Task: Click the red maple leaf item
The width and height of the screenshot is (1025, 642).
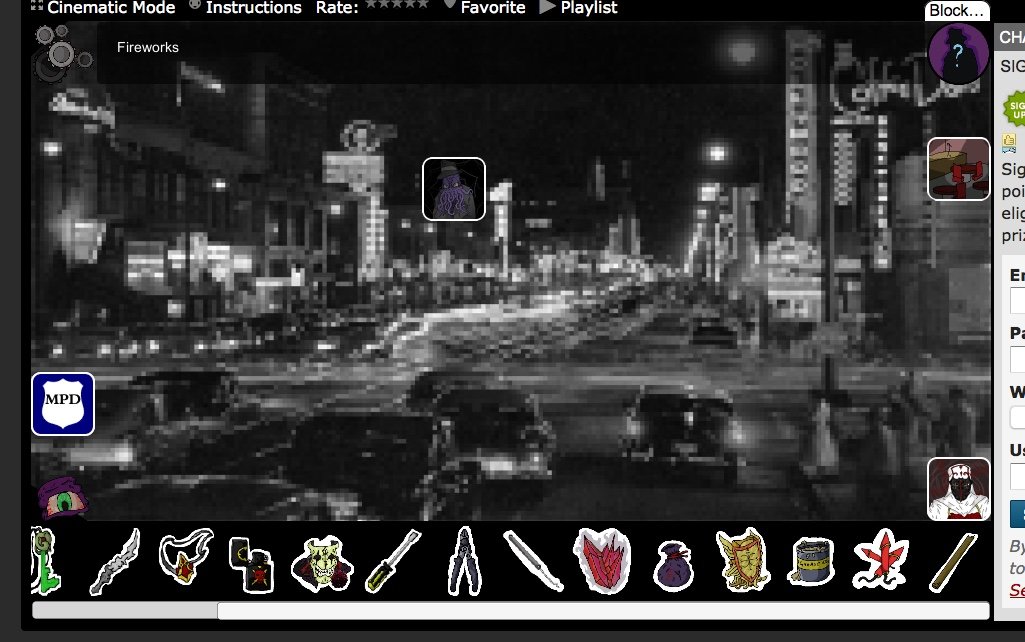Action: [x=881, y=559]
